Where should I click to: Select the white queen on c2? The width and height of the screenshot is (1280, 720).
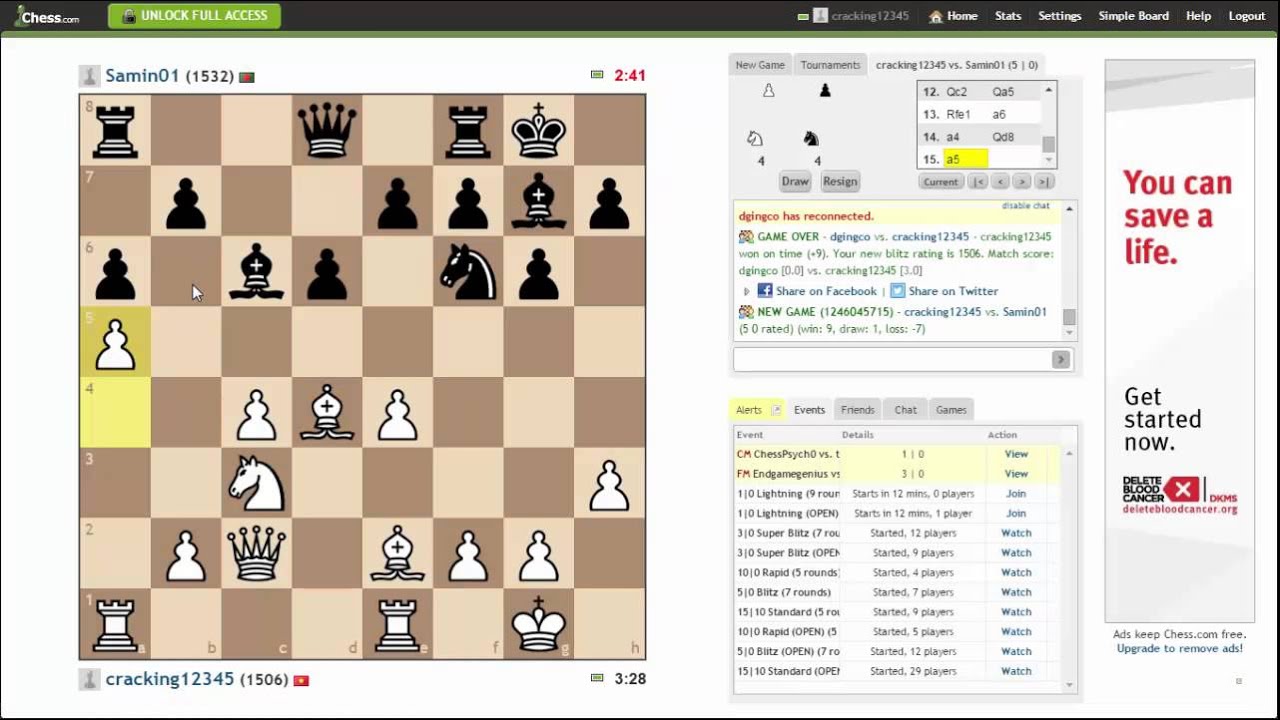click(x=256, y=554)
